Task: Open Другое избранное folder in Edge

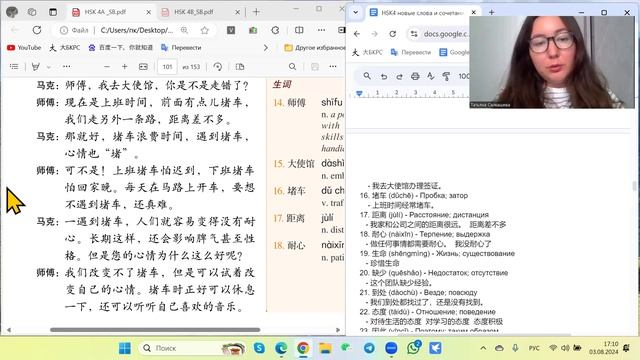Action: click(314, 48)
